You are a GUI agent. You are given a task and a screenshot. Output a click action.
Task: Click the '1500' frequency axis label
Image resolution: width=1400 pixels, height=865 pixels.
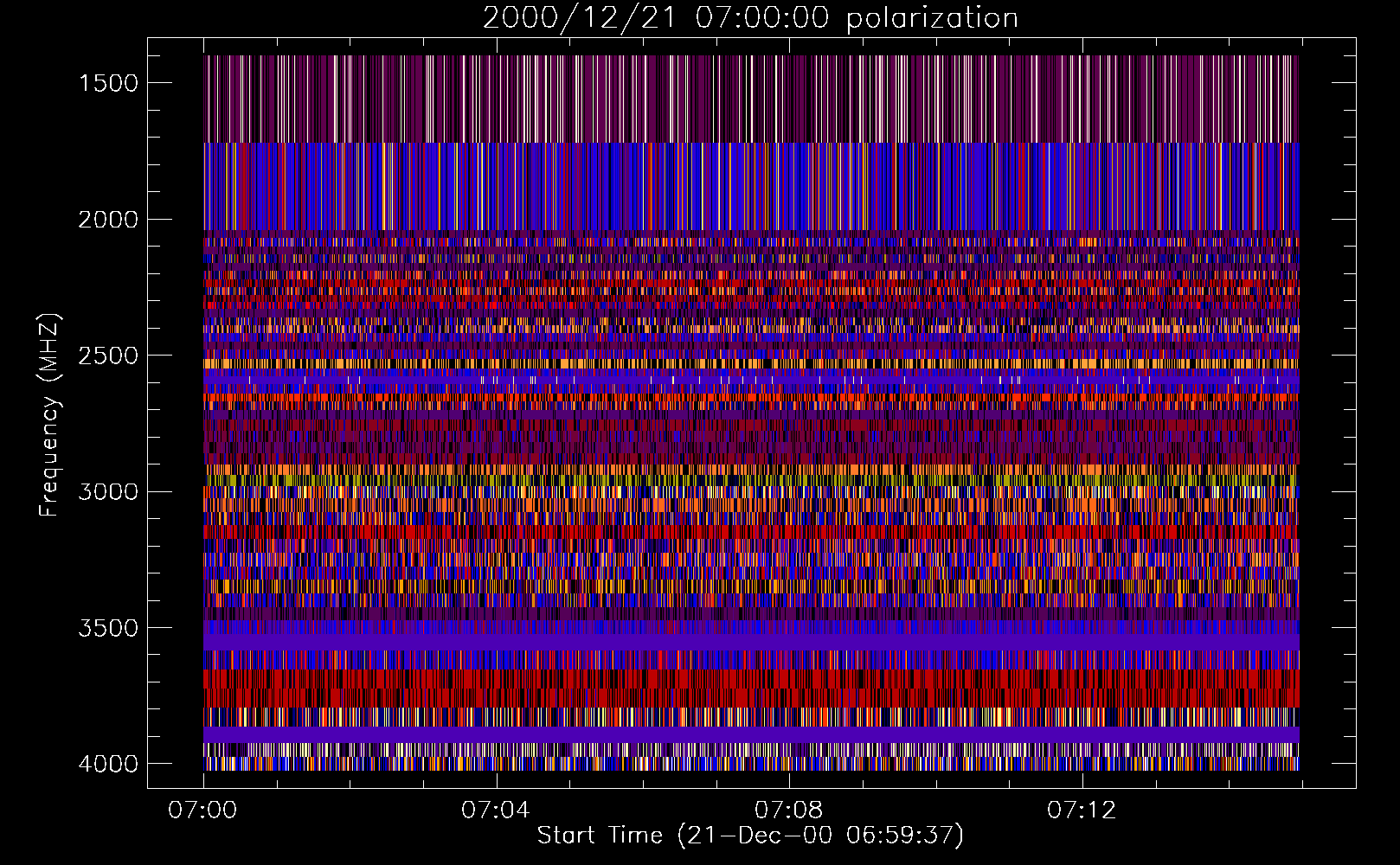coord(108,83)
